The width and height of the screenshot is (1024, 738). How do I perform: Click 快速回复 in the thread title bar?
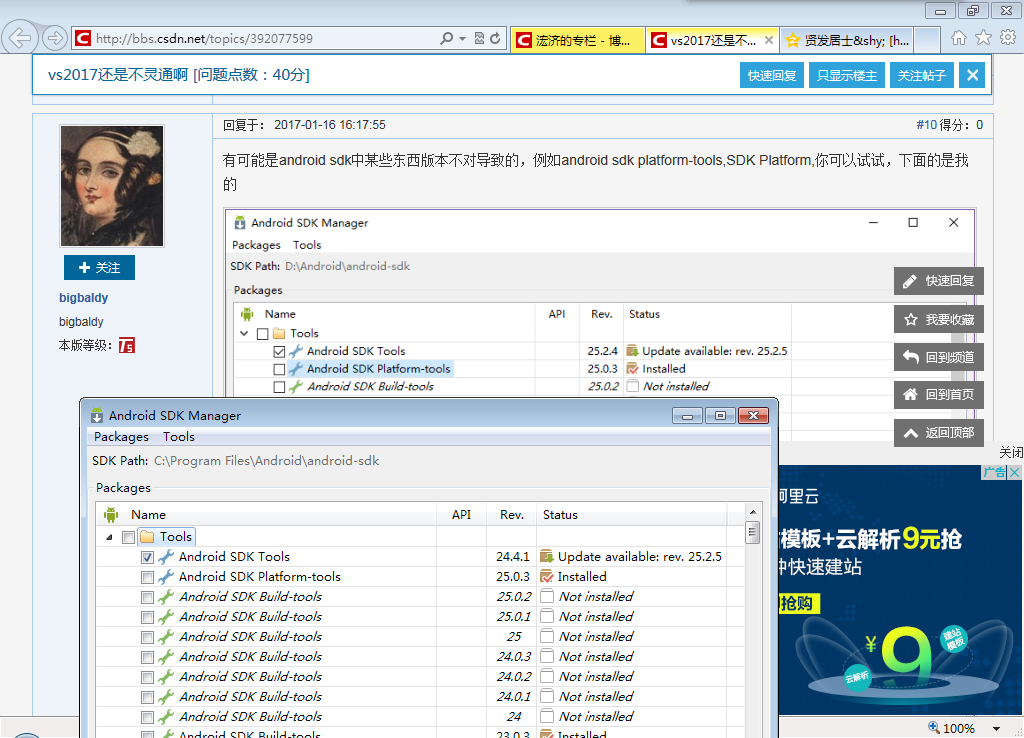tap(772, 75)
